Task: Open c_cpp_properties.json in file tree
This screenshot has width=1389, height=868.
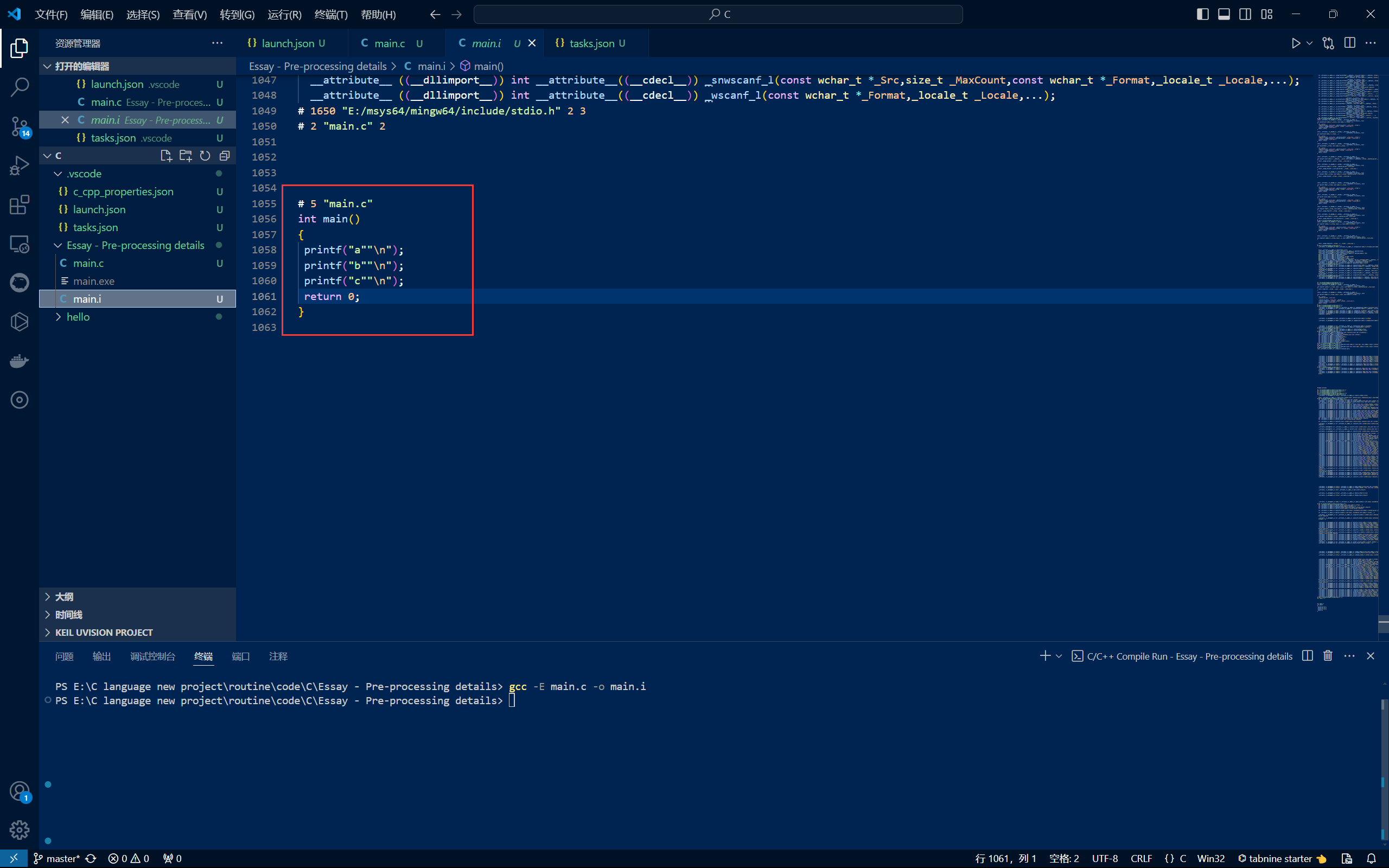Action: coord(138,191)
